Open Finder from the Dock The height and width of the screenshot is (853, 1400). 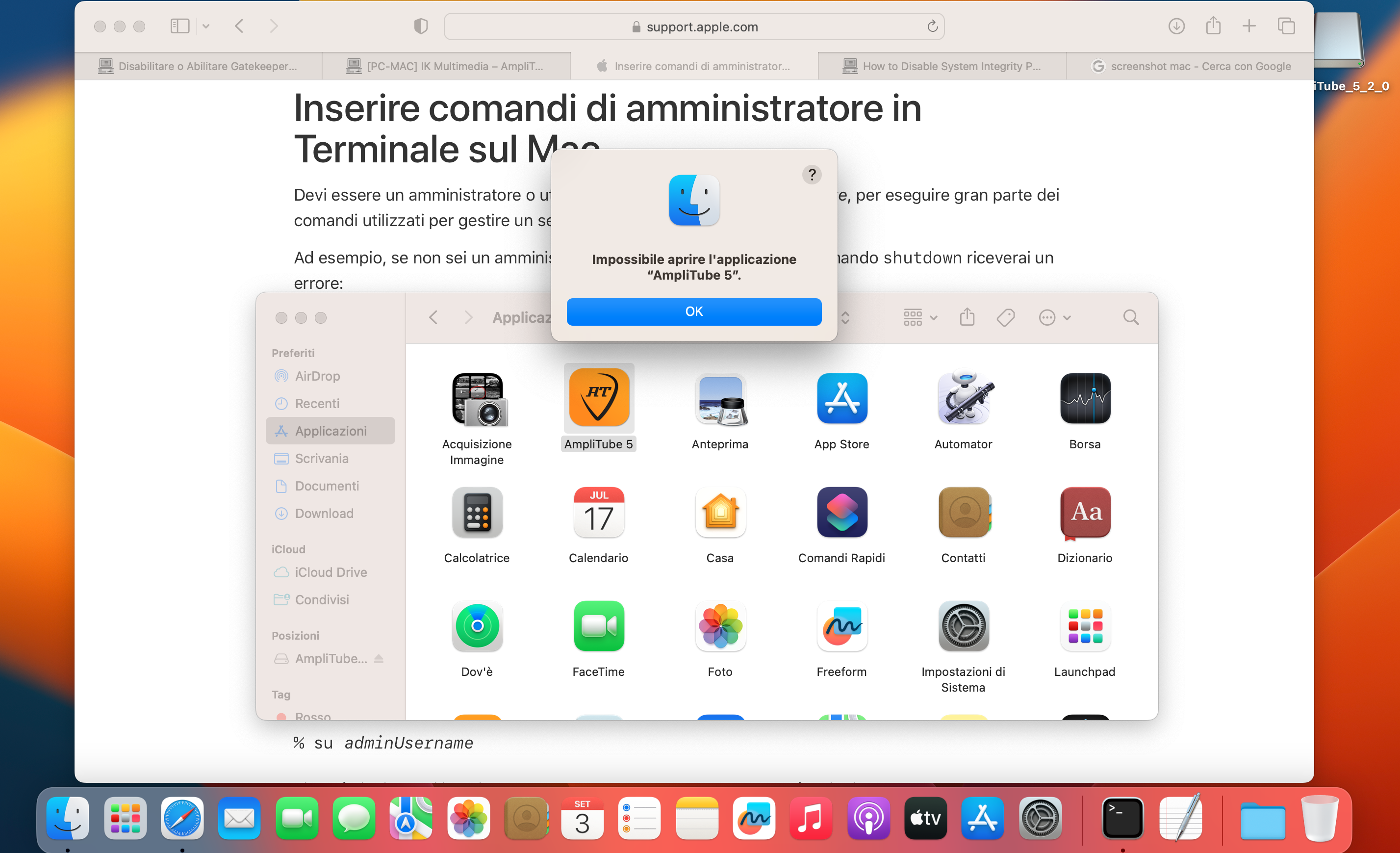click(68, 818)
